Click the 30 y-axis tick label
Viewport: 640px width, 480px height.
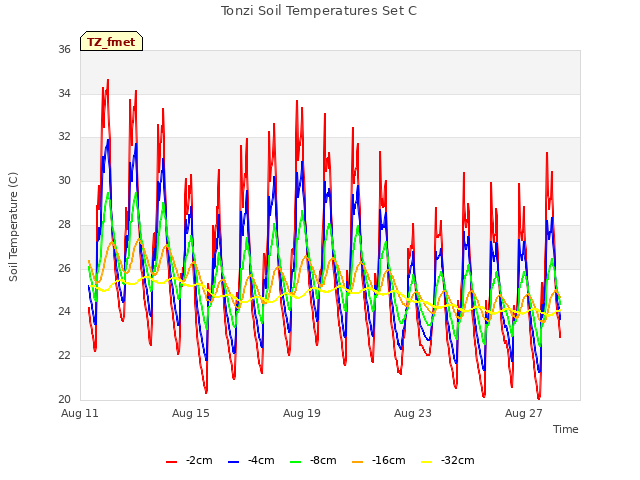tap(64, 180)
